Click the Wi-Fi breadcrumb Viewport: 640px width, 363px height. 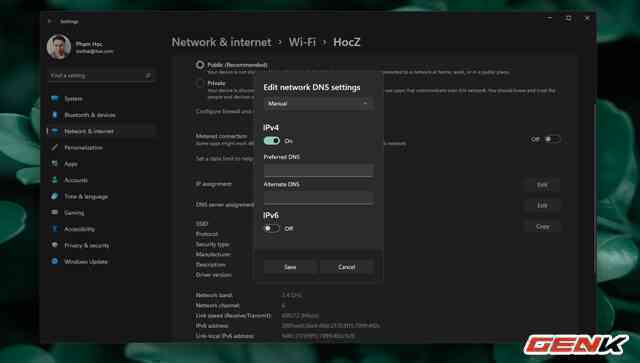click(302, 42)
